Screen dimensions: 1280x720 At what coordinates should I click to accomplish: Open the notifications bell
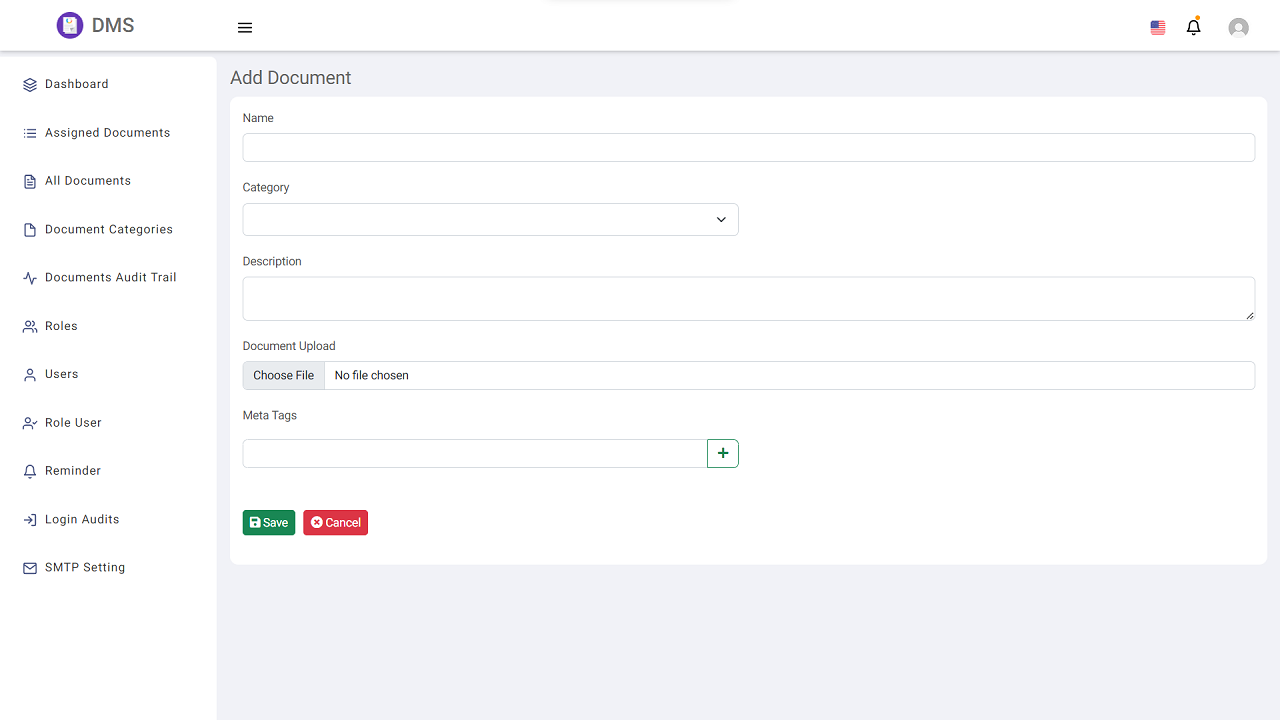click(1193, 28)
